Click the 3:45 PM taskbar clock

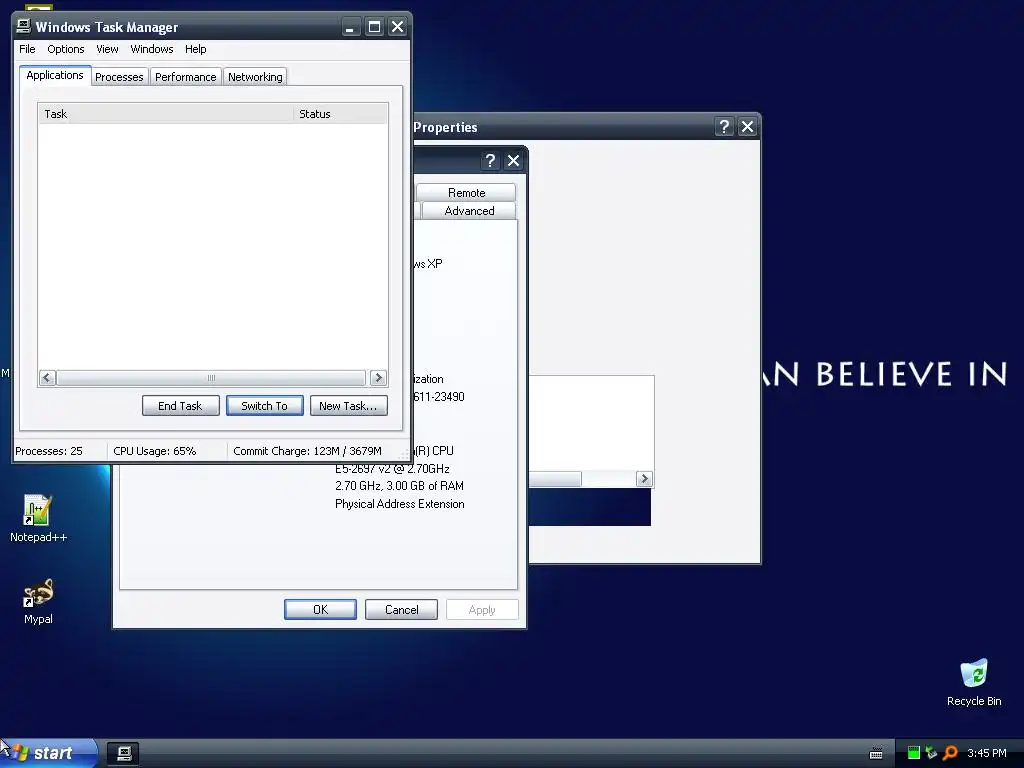(987, 753)
